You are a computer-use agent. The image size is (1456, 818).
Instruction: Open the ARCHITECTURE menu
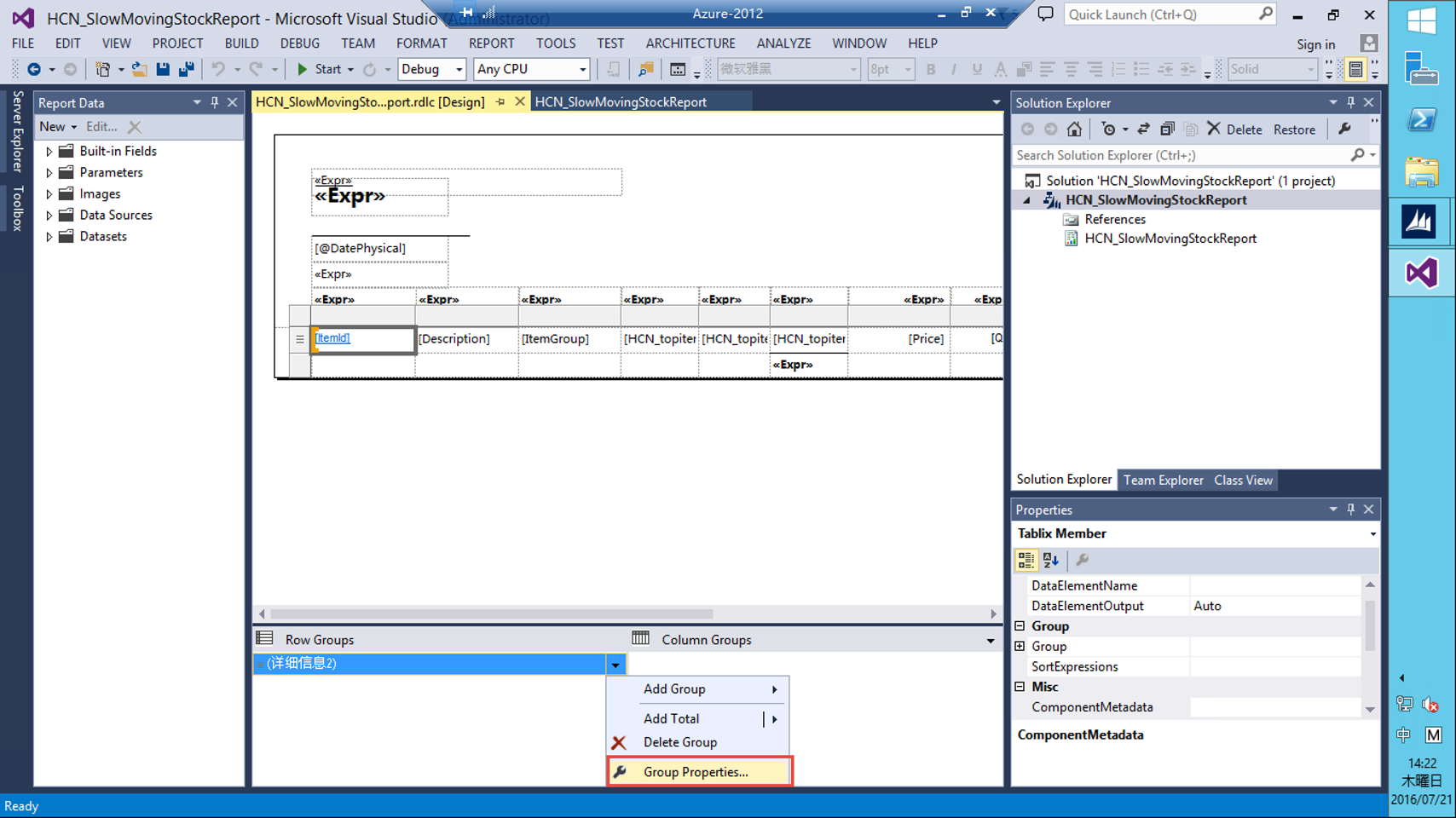690,43
